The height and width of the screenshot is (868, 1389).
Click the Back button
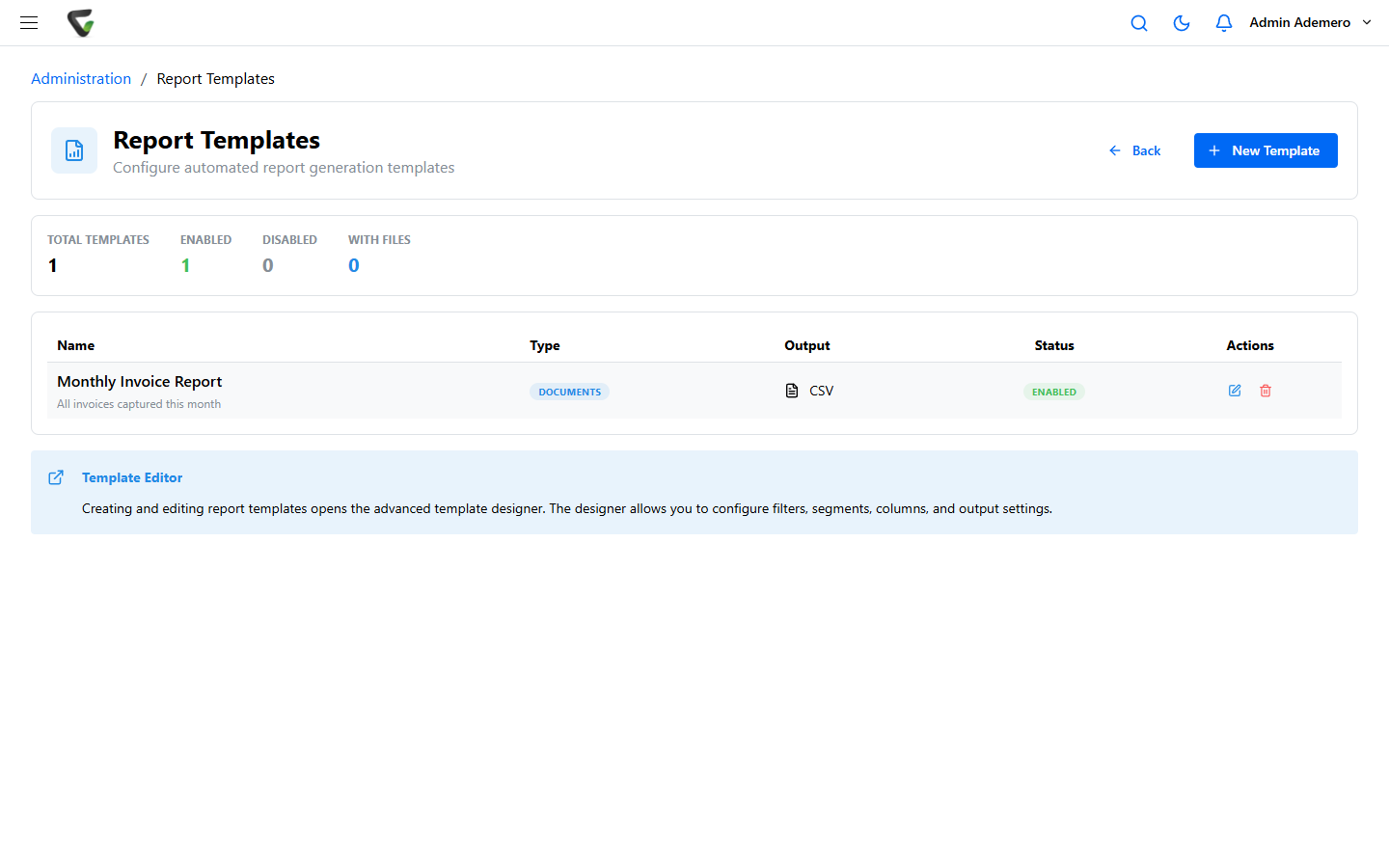point(1134,150)
